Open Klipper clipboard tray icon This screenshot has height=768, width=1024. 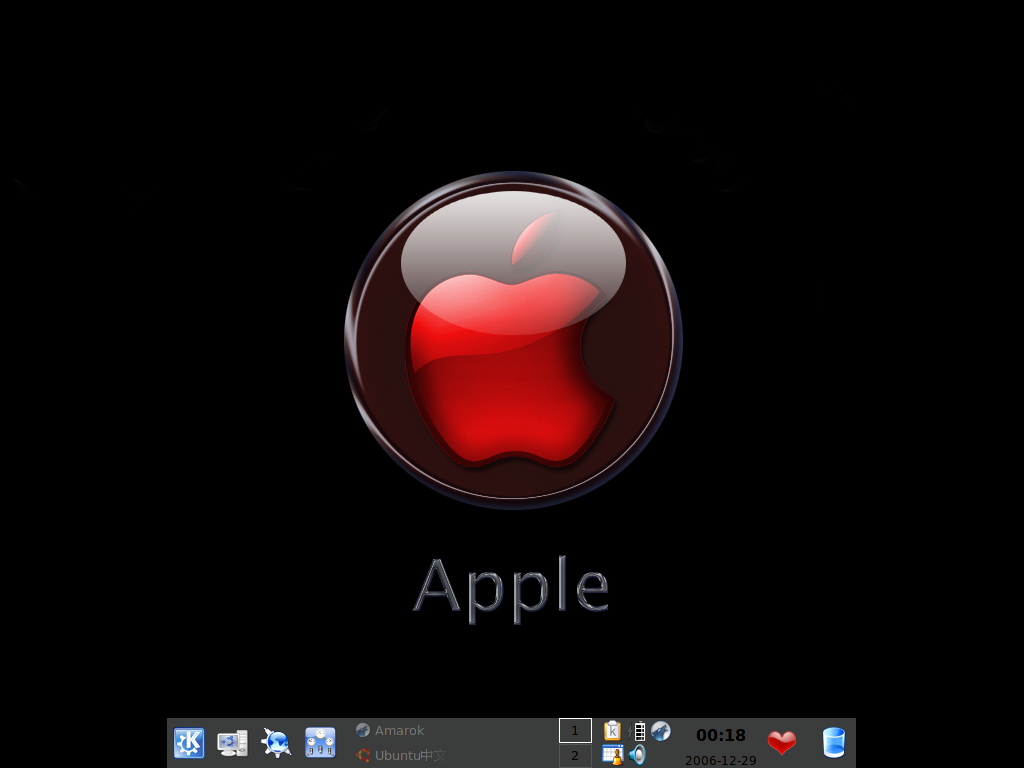612,730
